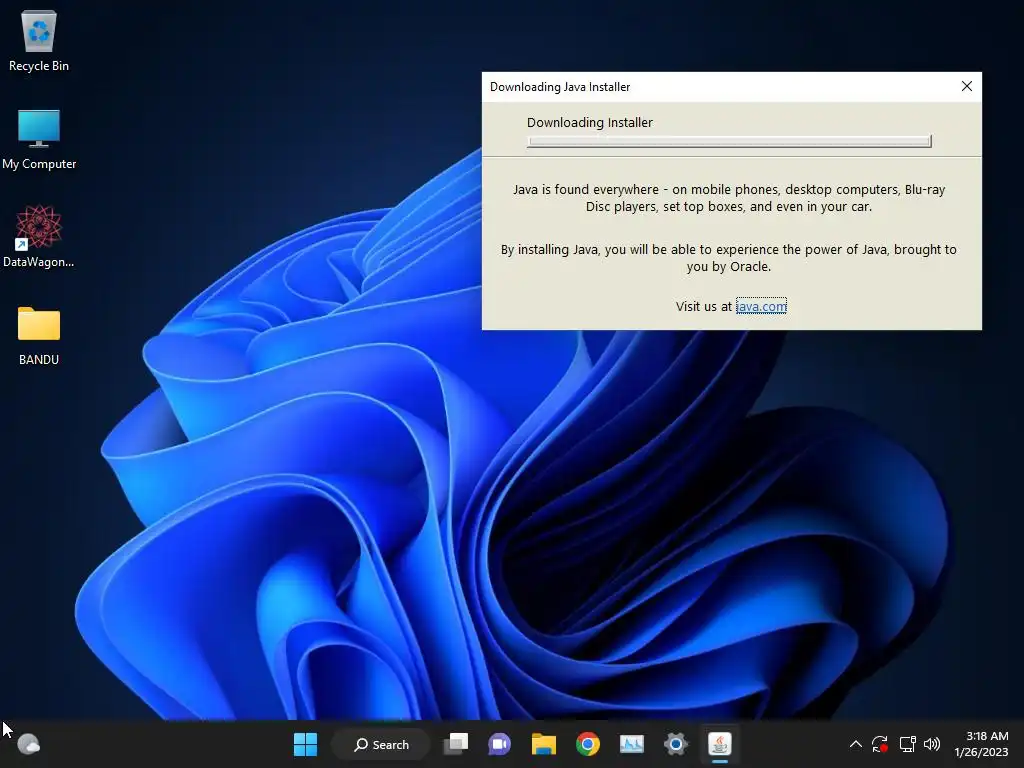
Task: Launch Google Chrome from taskbar
Action: (588, 744)
